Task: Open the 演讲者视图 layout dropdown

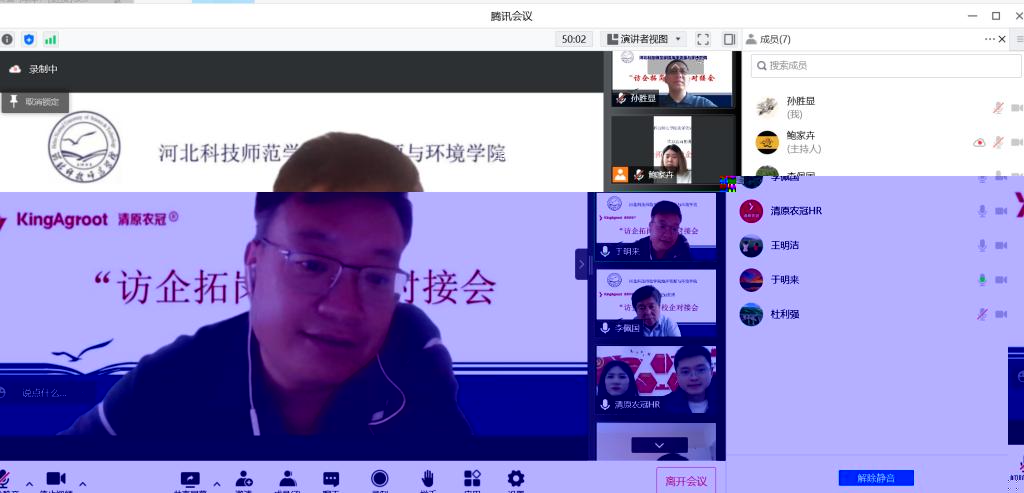Action: point(643,39)
